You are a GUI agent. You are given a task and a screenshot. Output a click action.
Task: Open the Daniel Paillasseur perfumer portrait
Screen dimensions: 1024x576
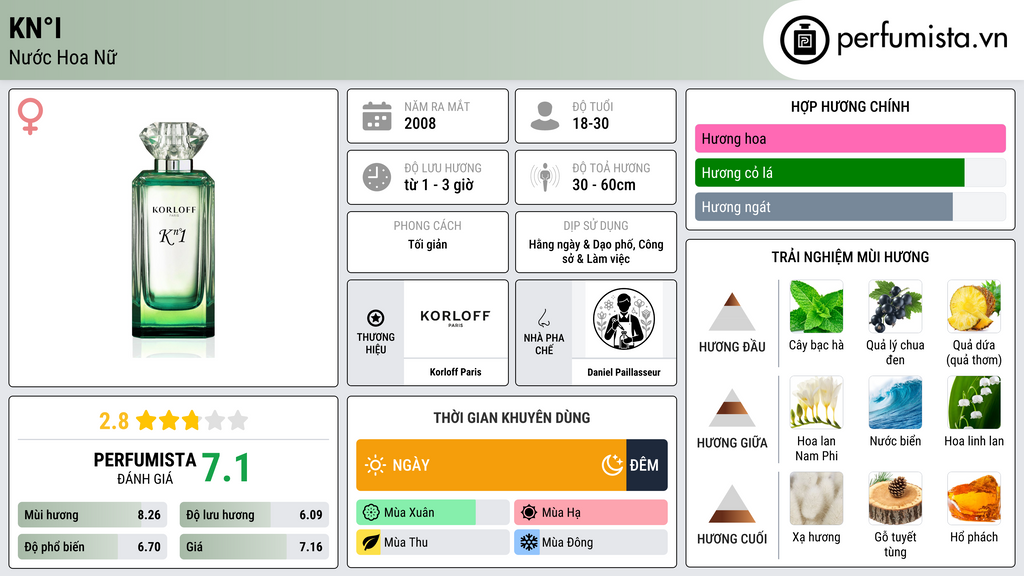pos(624,319)
